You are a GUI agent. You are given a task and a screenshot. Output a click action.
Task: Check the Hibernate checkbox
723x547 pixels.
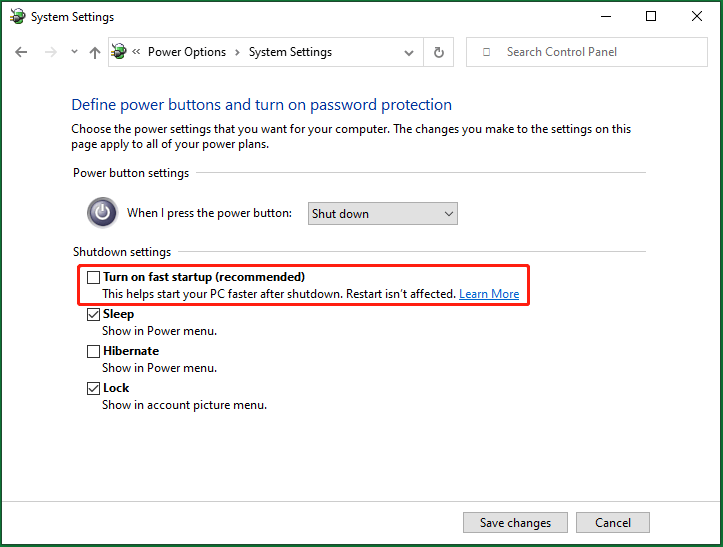(x=94, y=351)
